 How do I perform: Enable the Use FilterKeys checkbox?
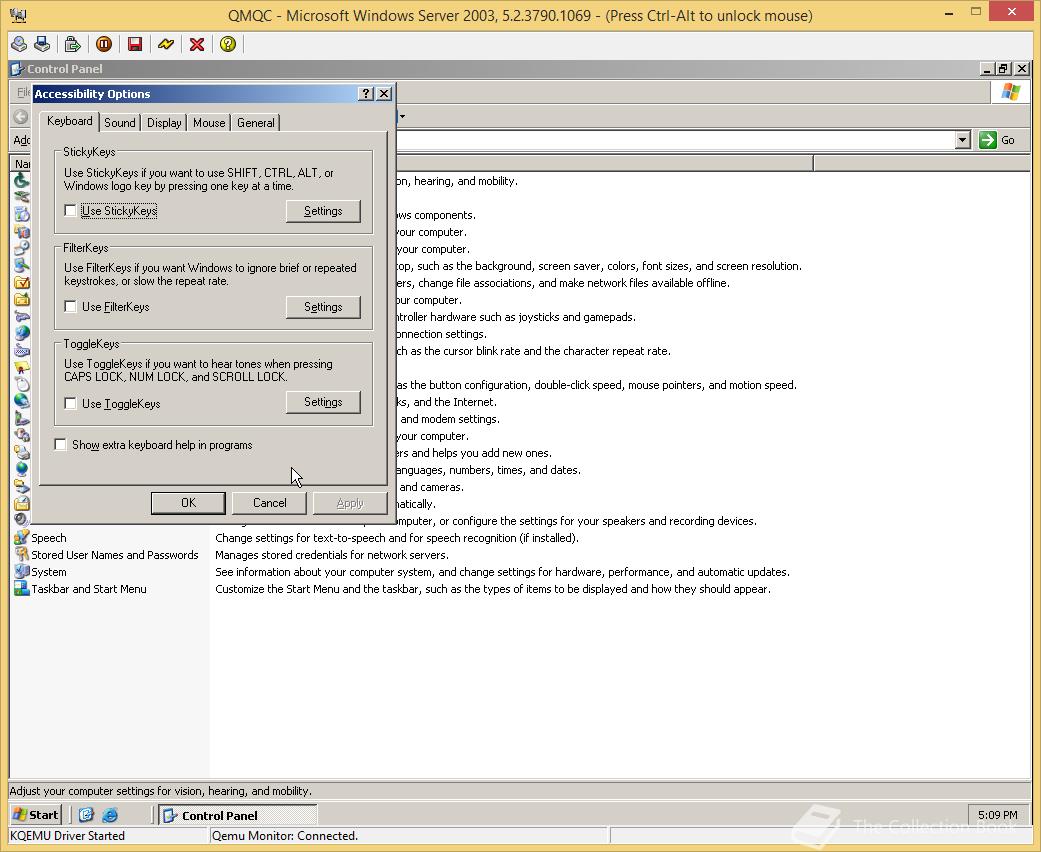[70, 306]
